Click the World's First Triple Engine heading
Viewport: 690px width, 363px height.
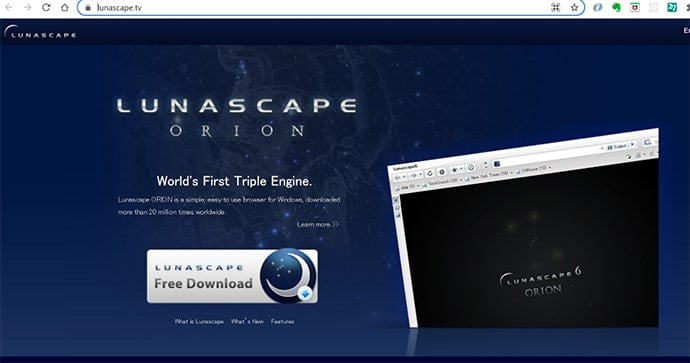[234, 181]
